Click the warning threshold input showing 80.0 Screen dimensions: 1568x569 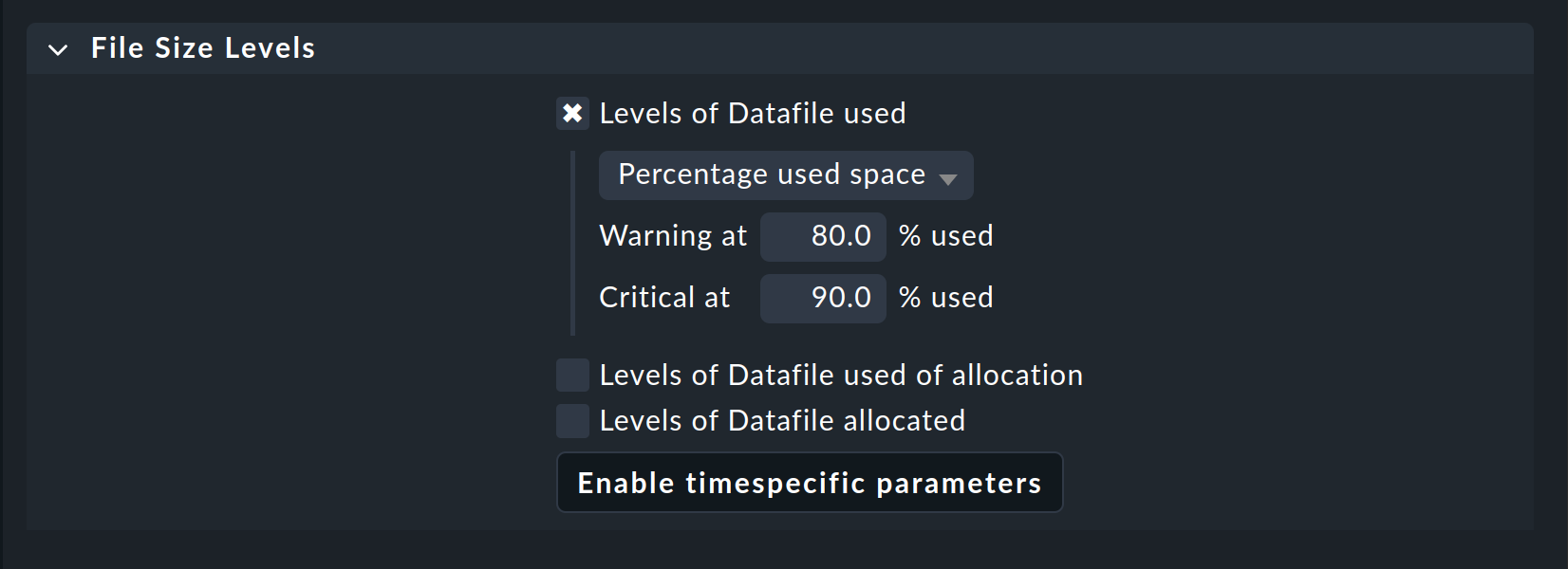coord(822,236)
